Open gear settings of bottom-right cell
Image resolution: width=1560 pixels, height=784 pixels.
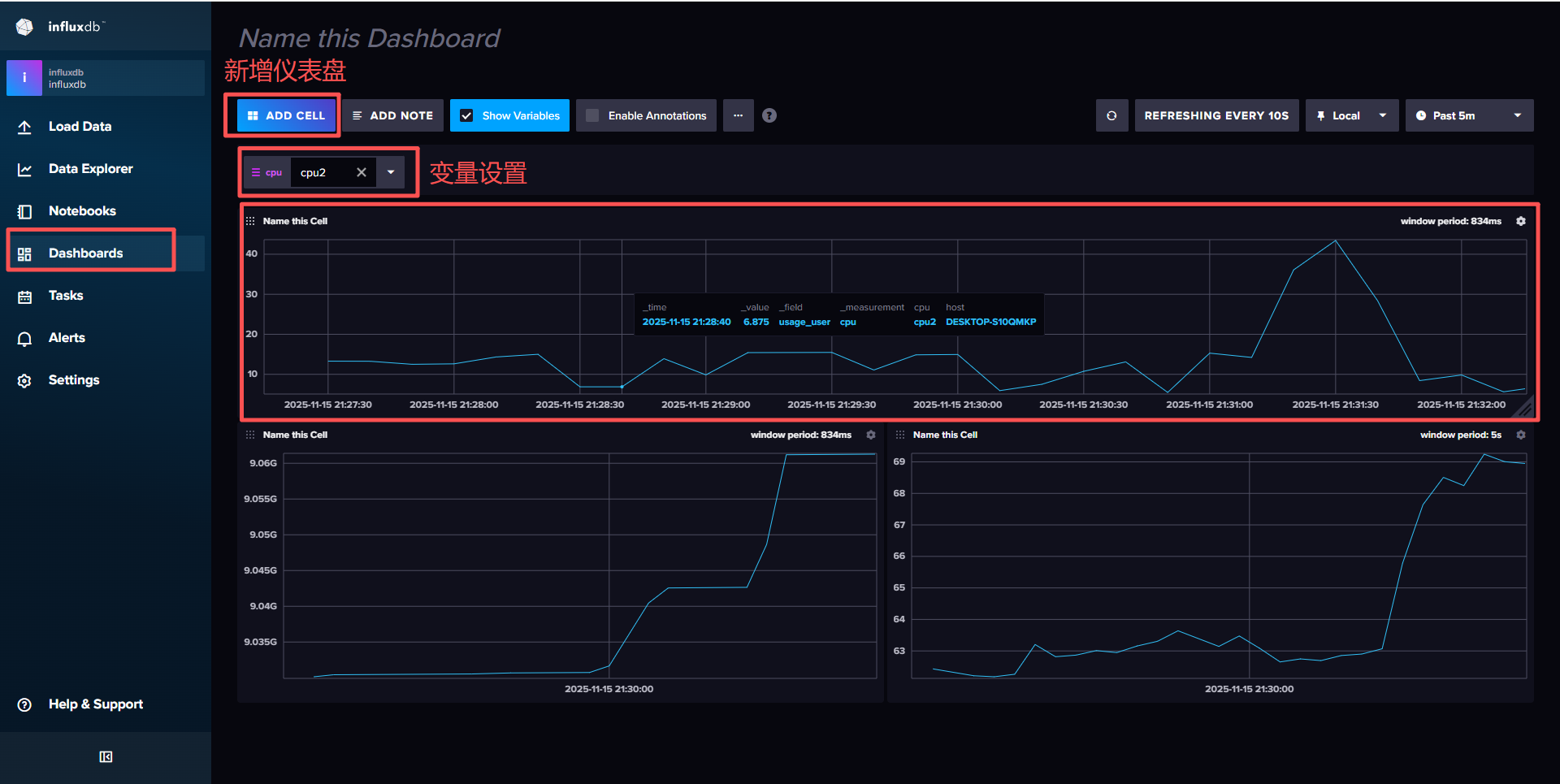click(1521, 435)
